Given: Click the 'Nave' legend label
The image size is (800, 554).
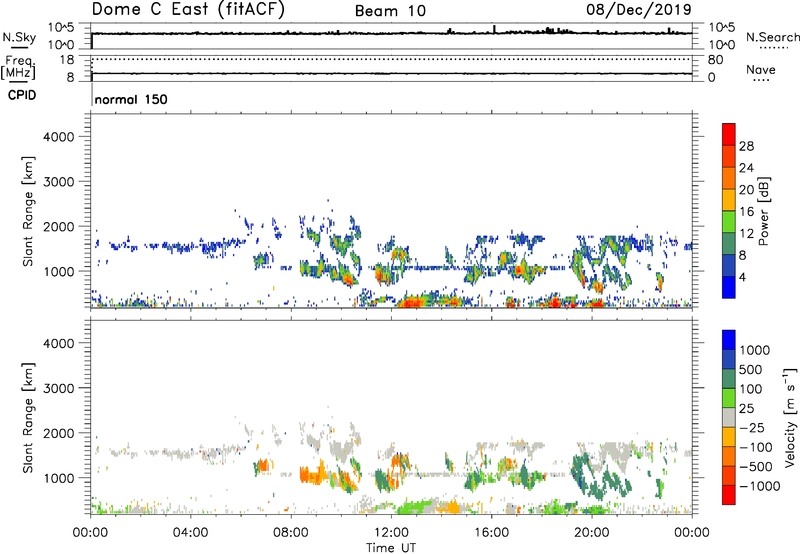Looking at the screenshot, I should (x=761, y=69).
